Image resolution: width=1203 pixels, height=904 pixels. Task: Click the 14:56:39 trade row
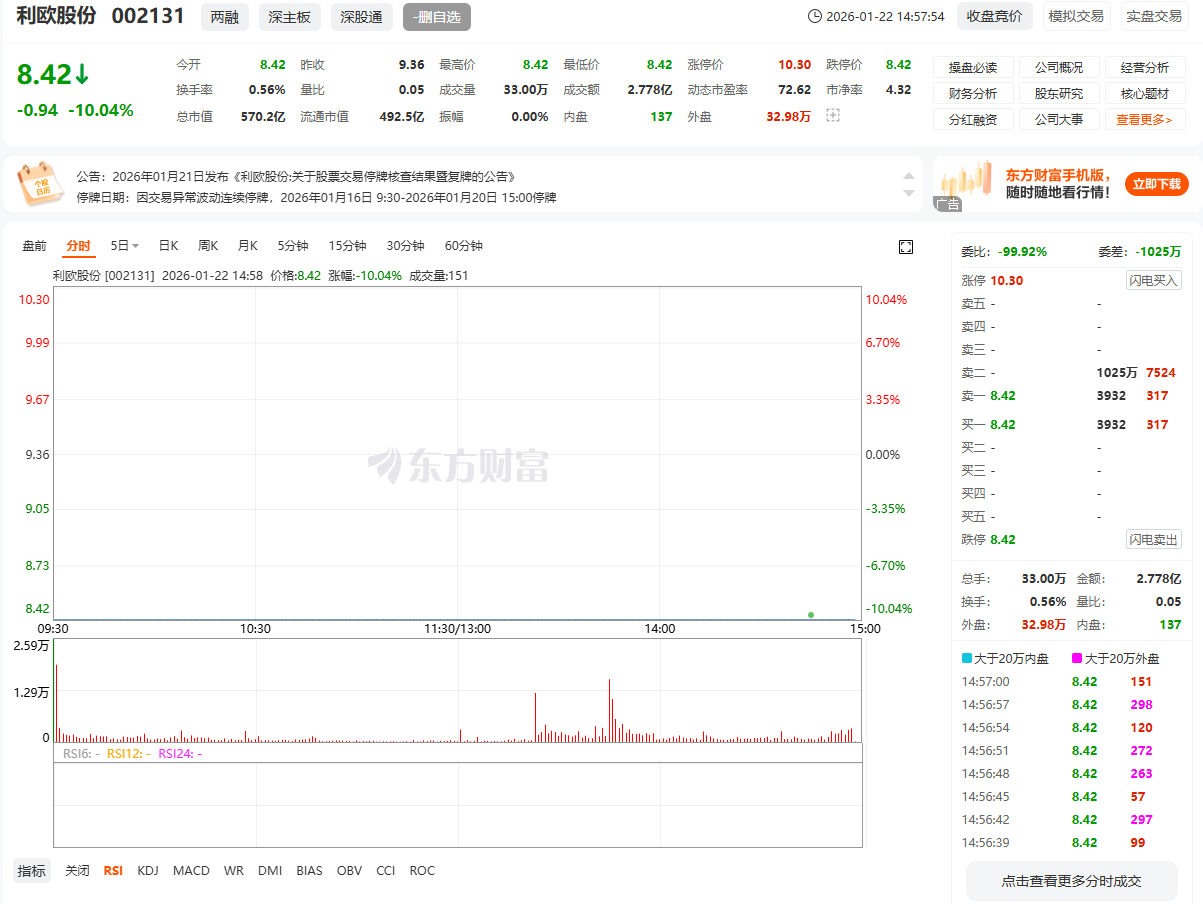pos(1071,843)
